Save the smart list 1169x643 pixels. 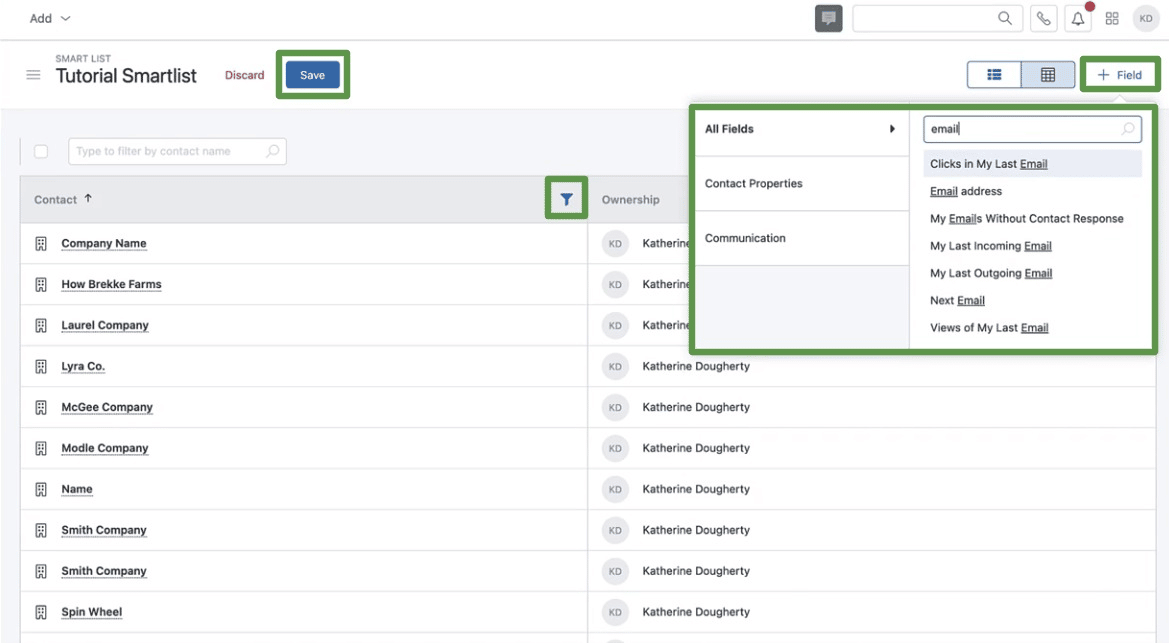coord(312,75)
